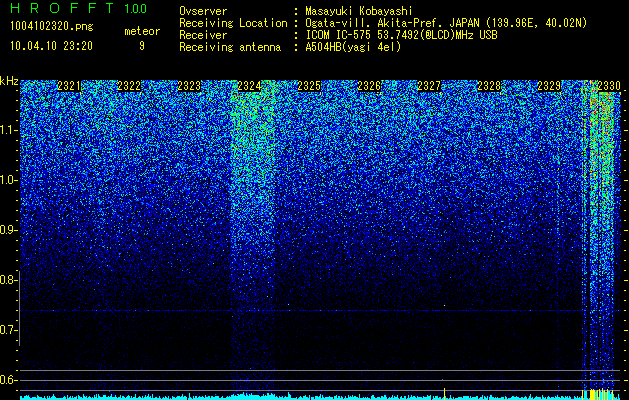The image size is (629, 400).
Task: Click the HROFFT title text
Action: point(62,8)
